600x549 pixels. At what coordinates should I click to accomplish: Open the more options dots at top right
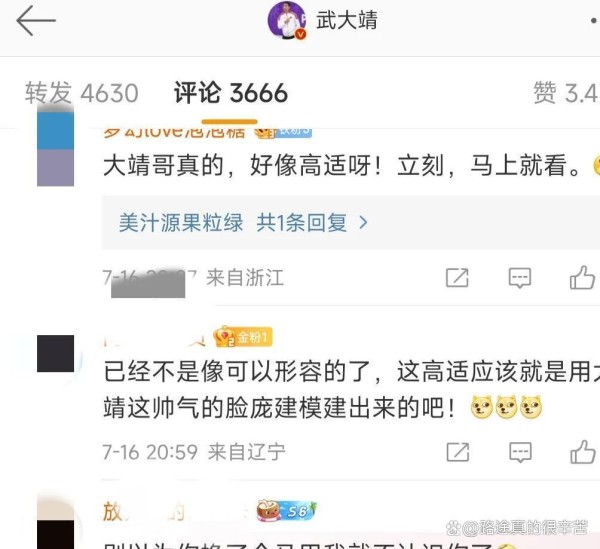(x=595, y=21)
